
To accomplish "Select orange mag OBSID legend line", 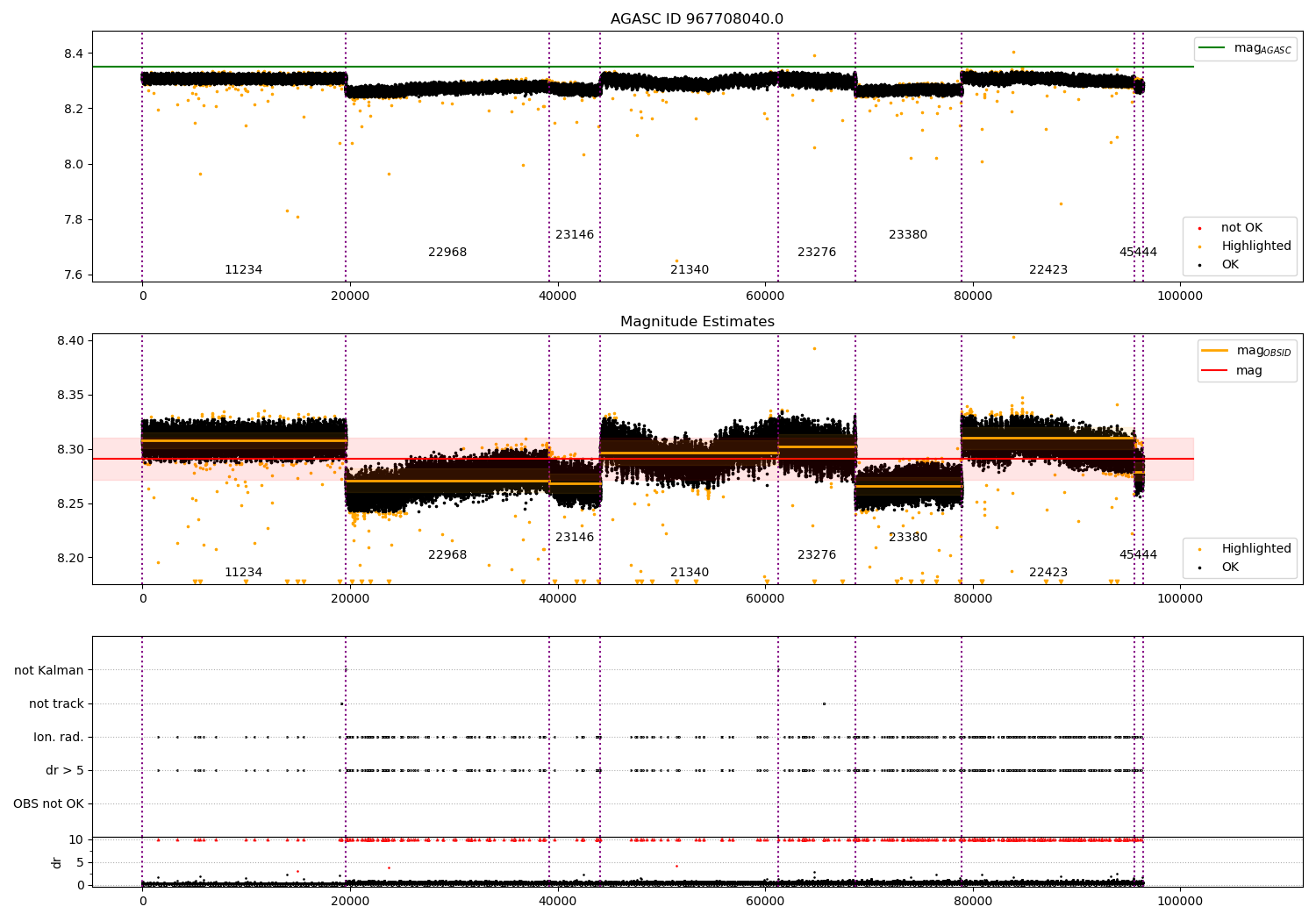I will [x=1215, y=351].
